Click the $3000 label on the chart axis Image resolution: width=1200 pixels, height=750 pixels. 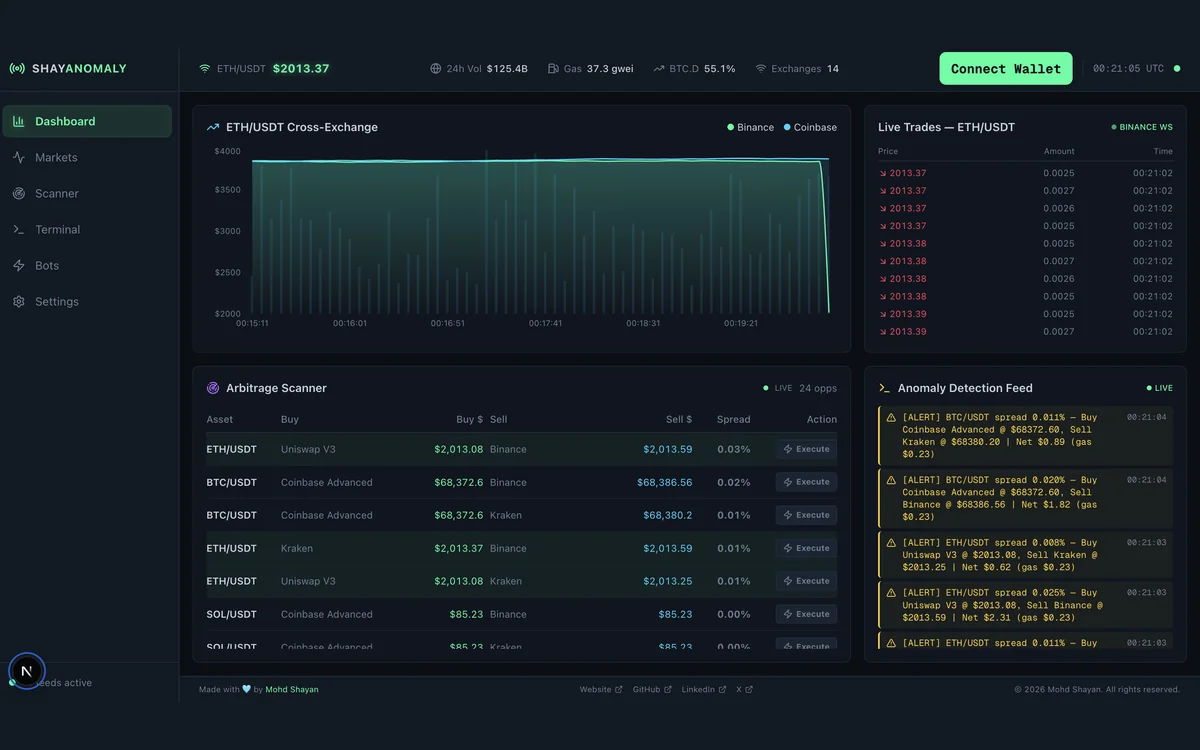tap(227, 231)
